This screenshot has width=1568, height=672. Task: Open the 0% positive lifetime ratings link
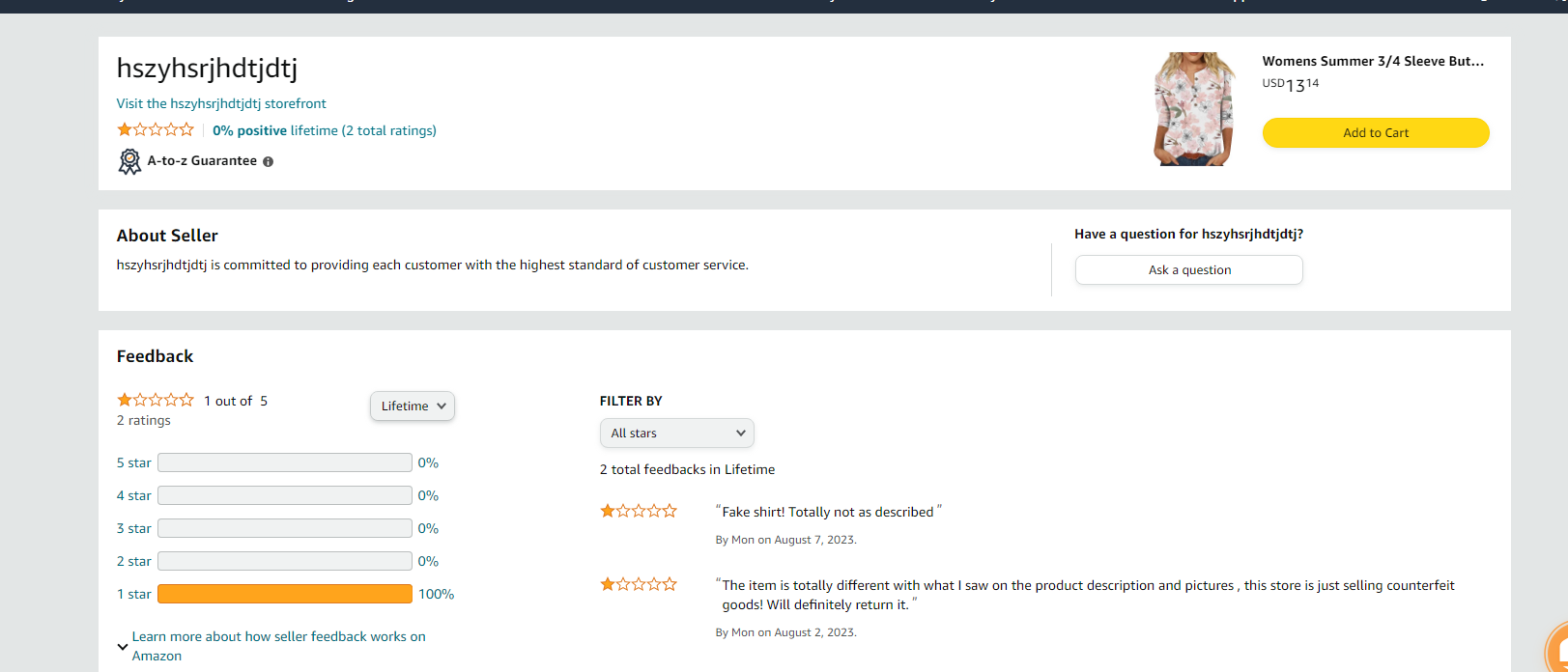coord(325,130)
